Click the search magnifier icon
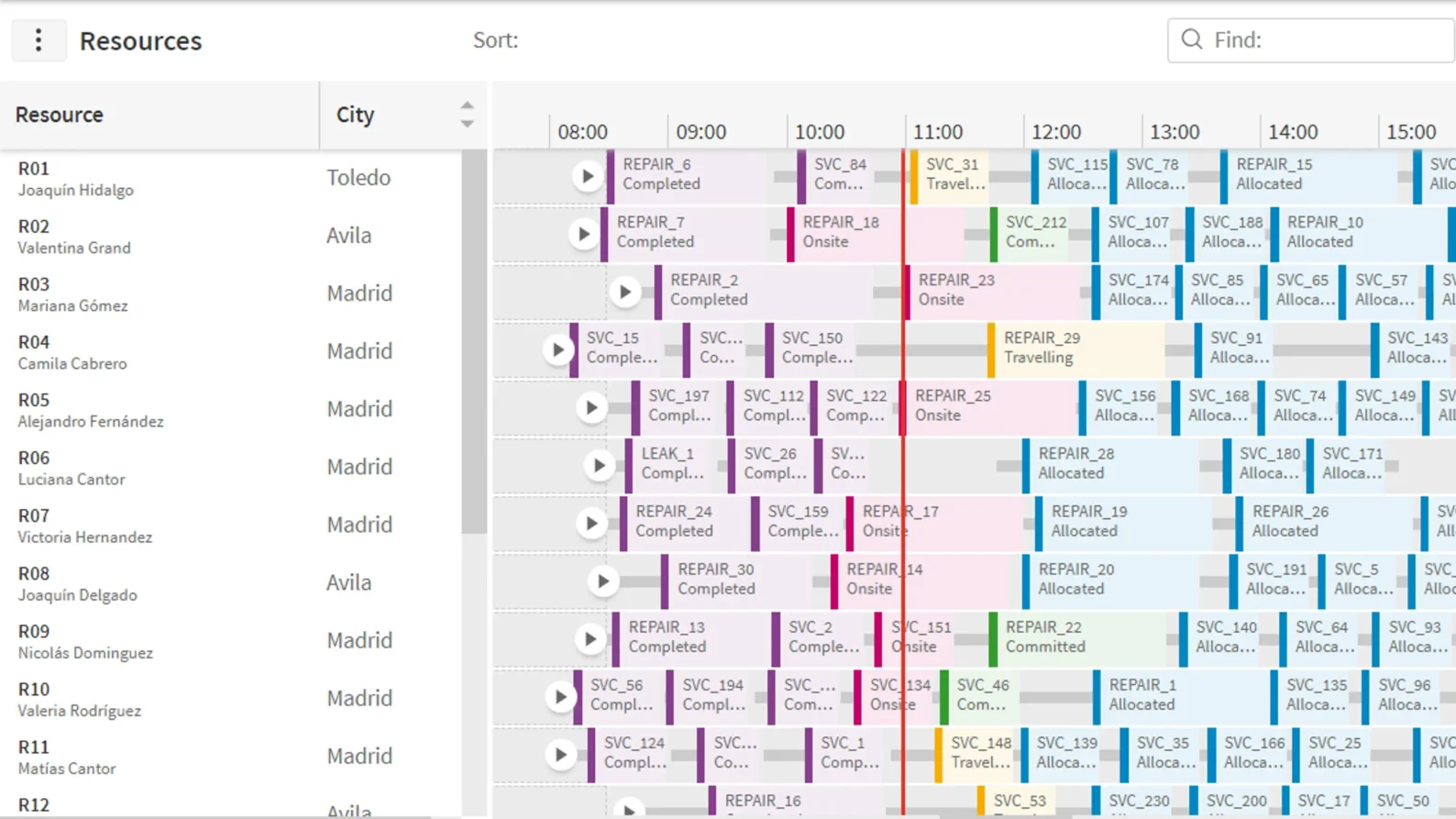 1191,39
